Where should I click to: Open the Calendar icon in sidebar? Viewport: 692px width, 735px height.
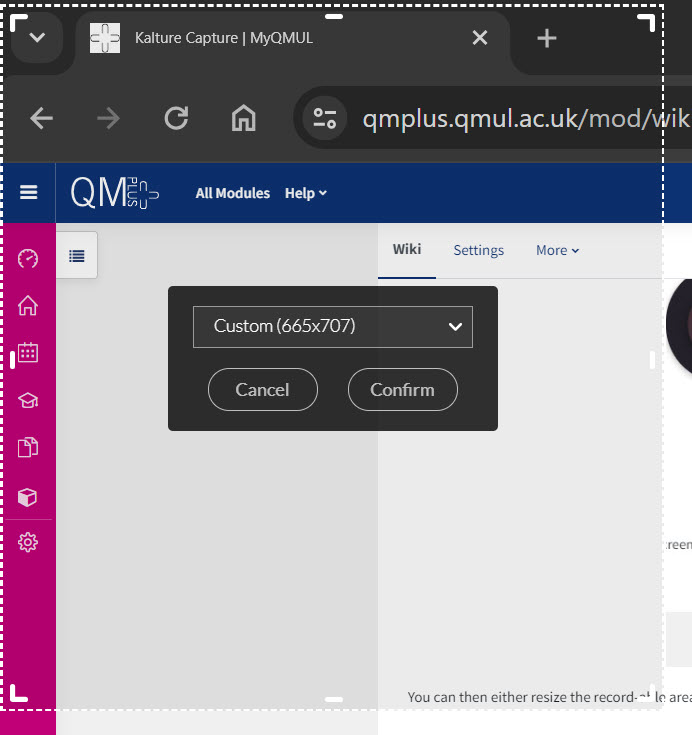point(28,352)
